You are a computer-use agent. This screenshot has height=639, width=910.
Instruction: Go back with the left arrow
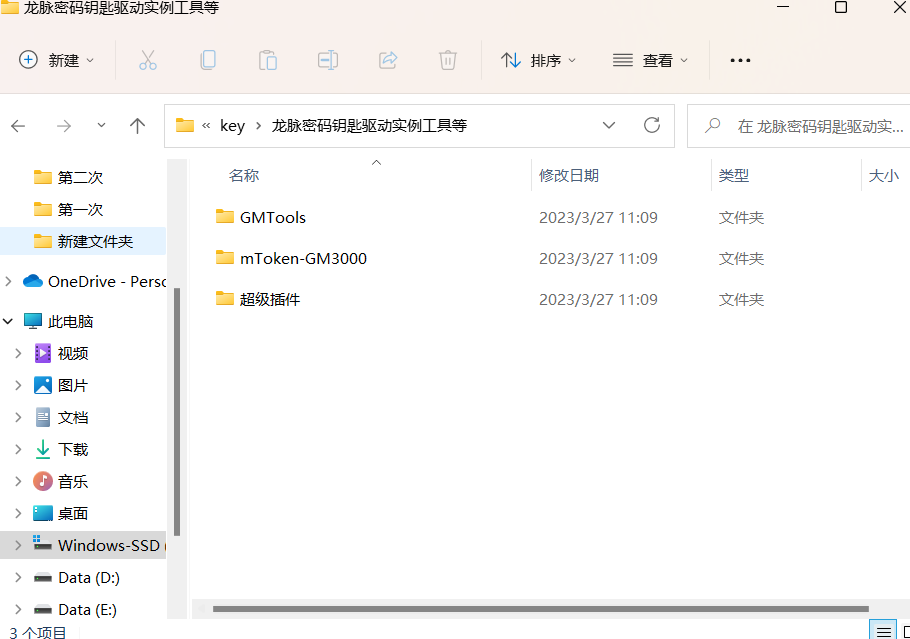(x=19, y=126)
